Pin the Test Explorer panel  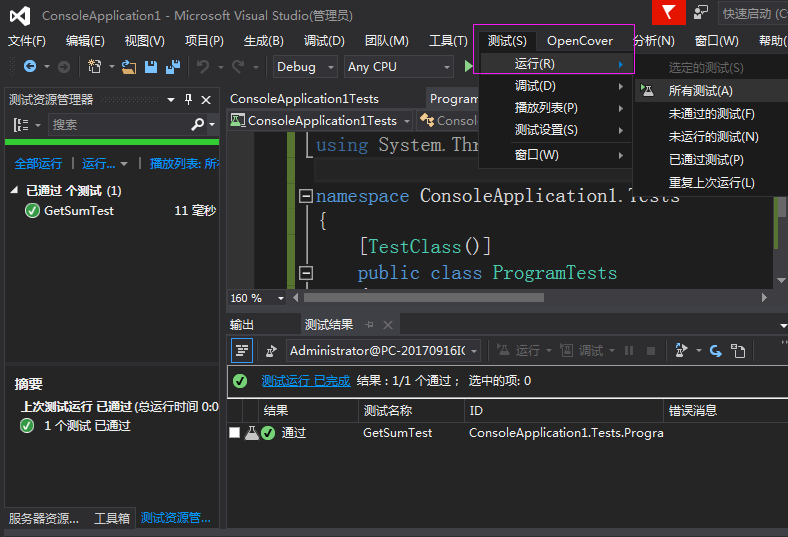tap(188, 99)
